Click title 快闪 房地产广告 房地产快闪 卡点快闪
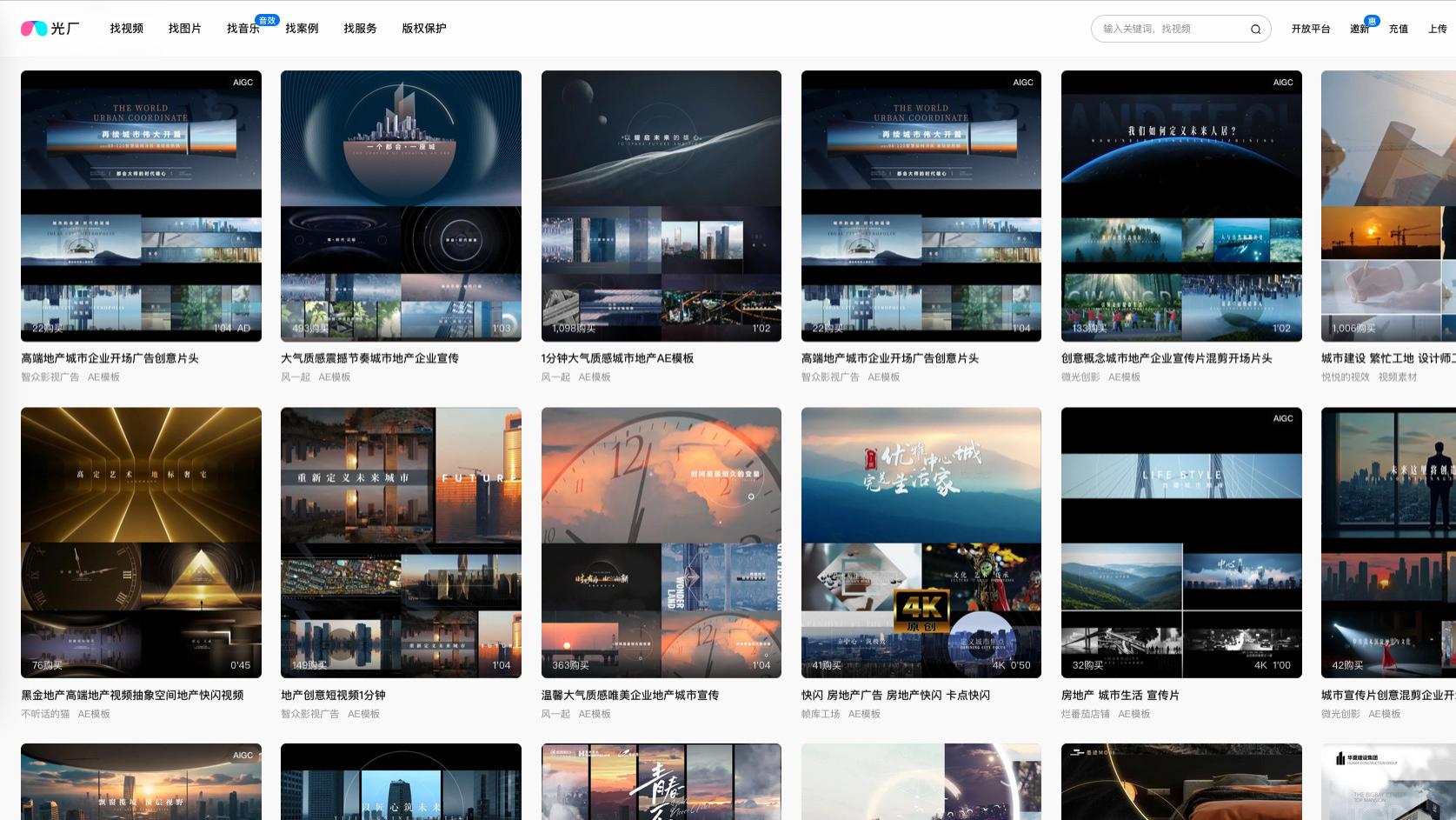 pyautogui.click(x=895, y=695)
